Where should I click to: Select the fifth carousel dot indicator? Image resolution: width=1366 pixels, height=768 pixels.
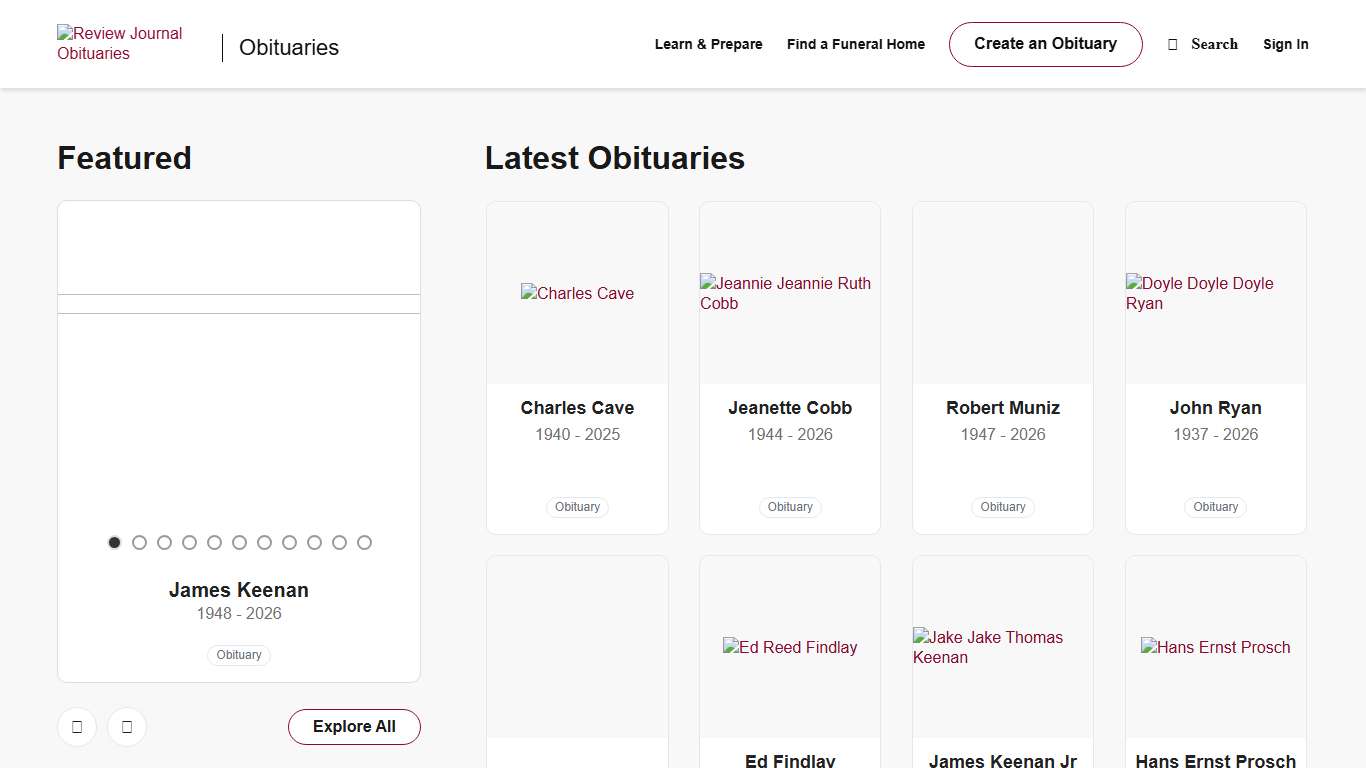(214, 542)
